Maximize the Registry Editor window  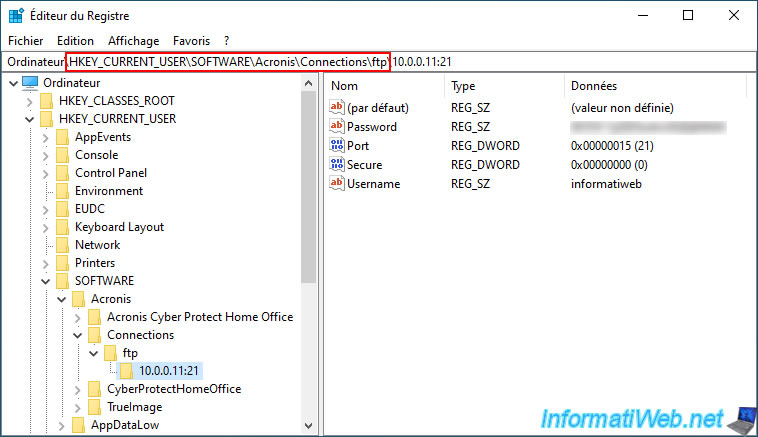[x=688, y=15]
